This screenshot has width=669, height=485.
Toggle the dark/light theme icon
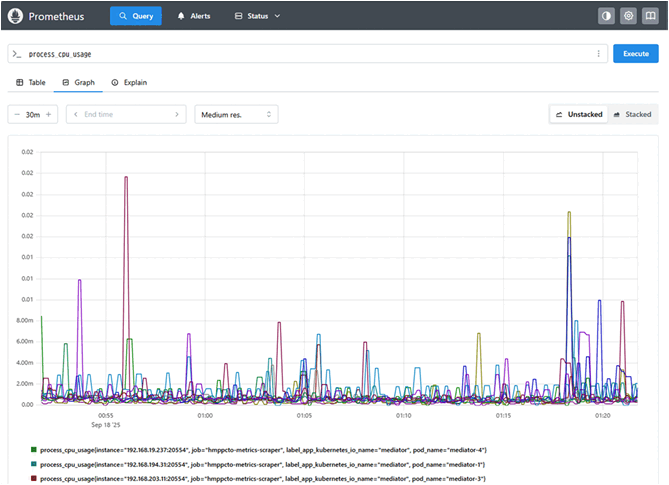[x=606, y=16]
